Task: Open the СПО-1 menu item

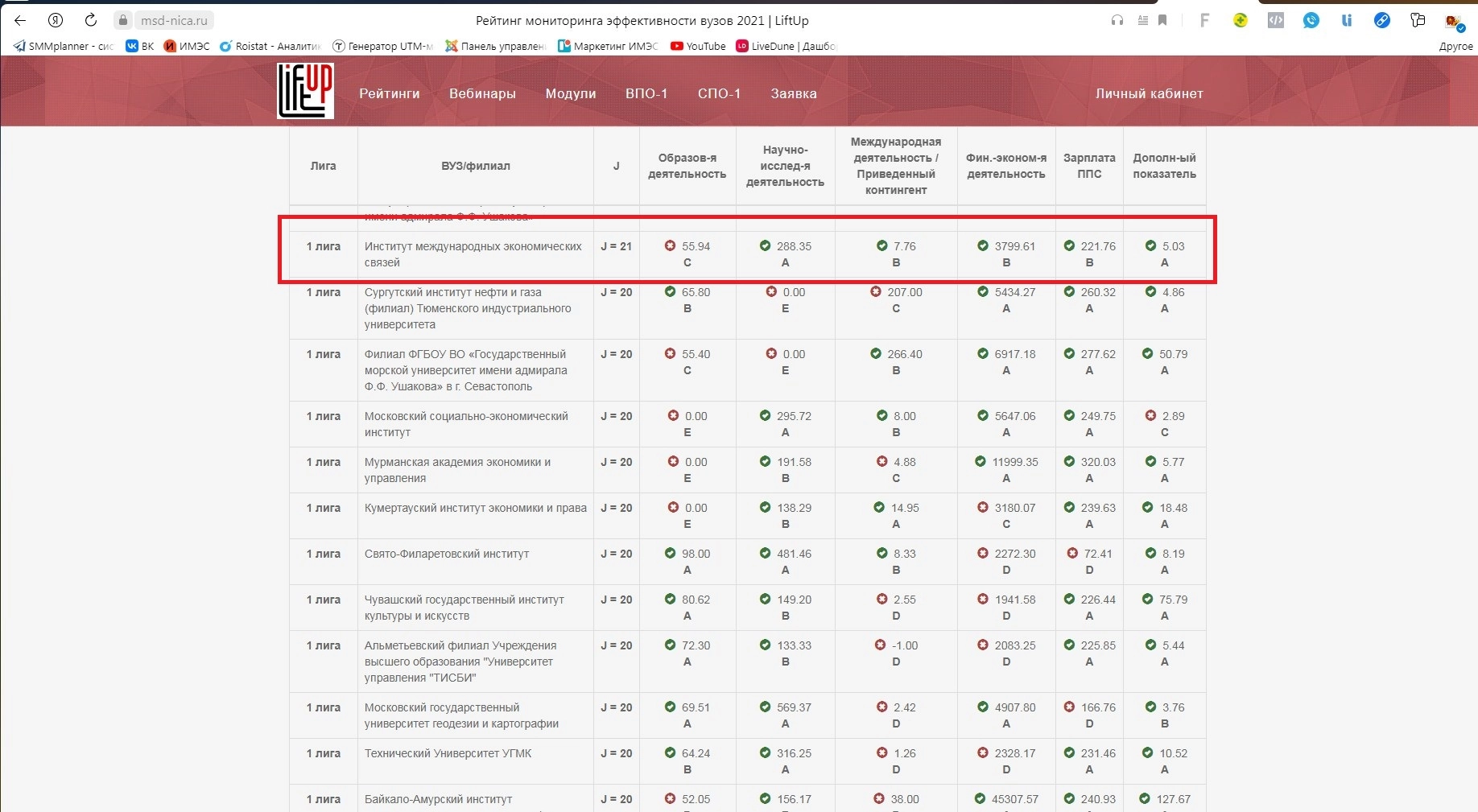Action: tap(719, 94)
